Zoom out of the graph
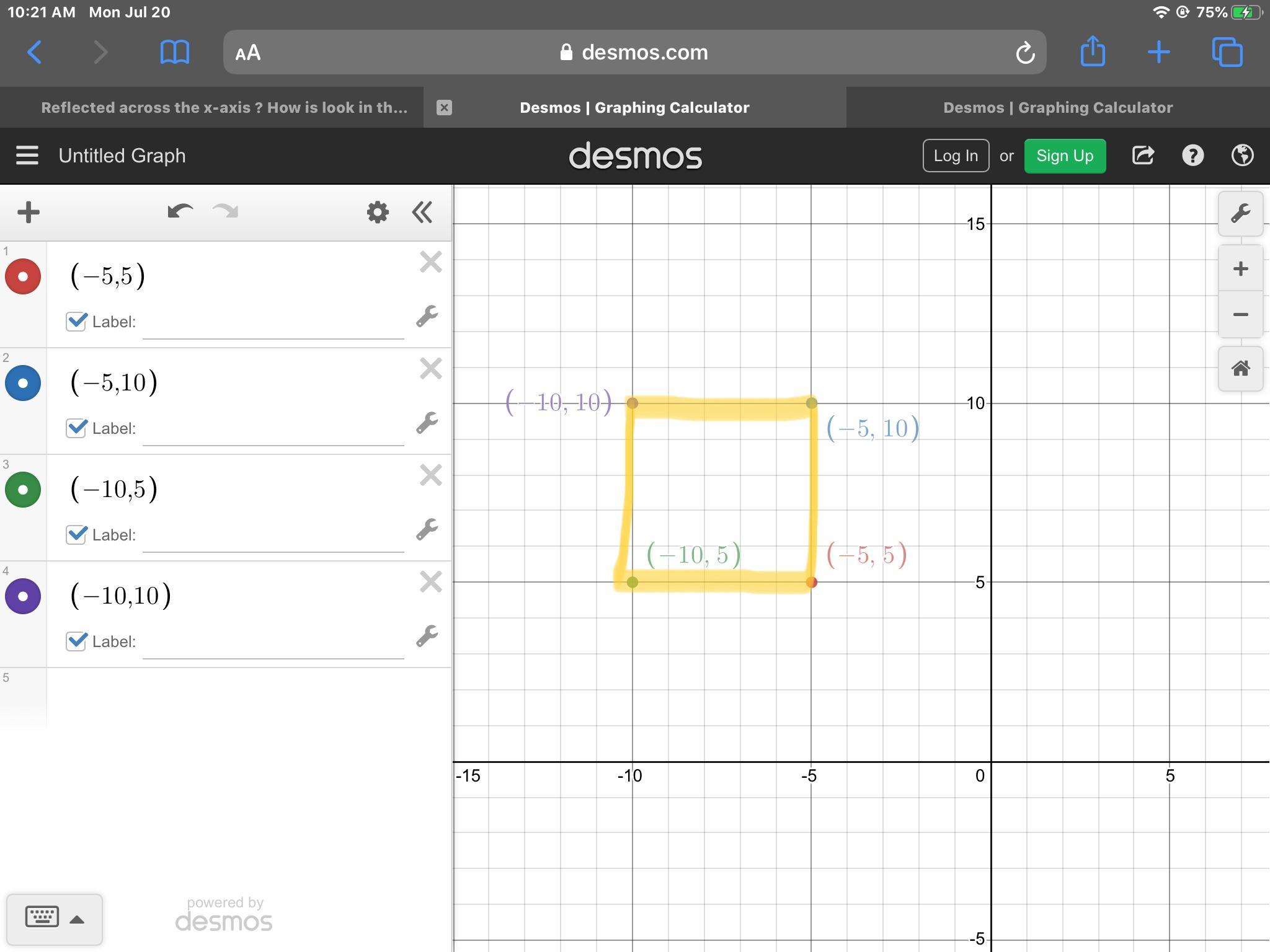1270x952 pixels. [x=1240, y=315]
